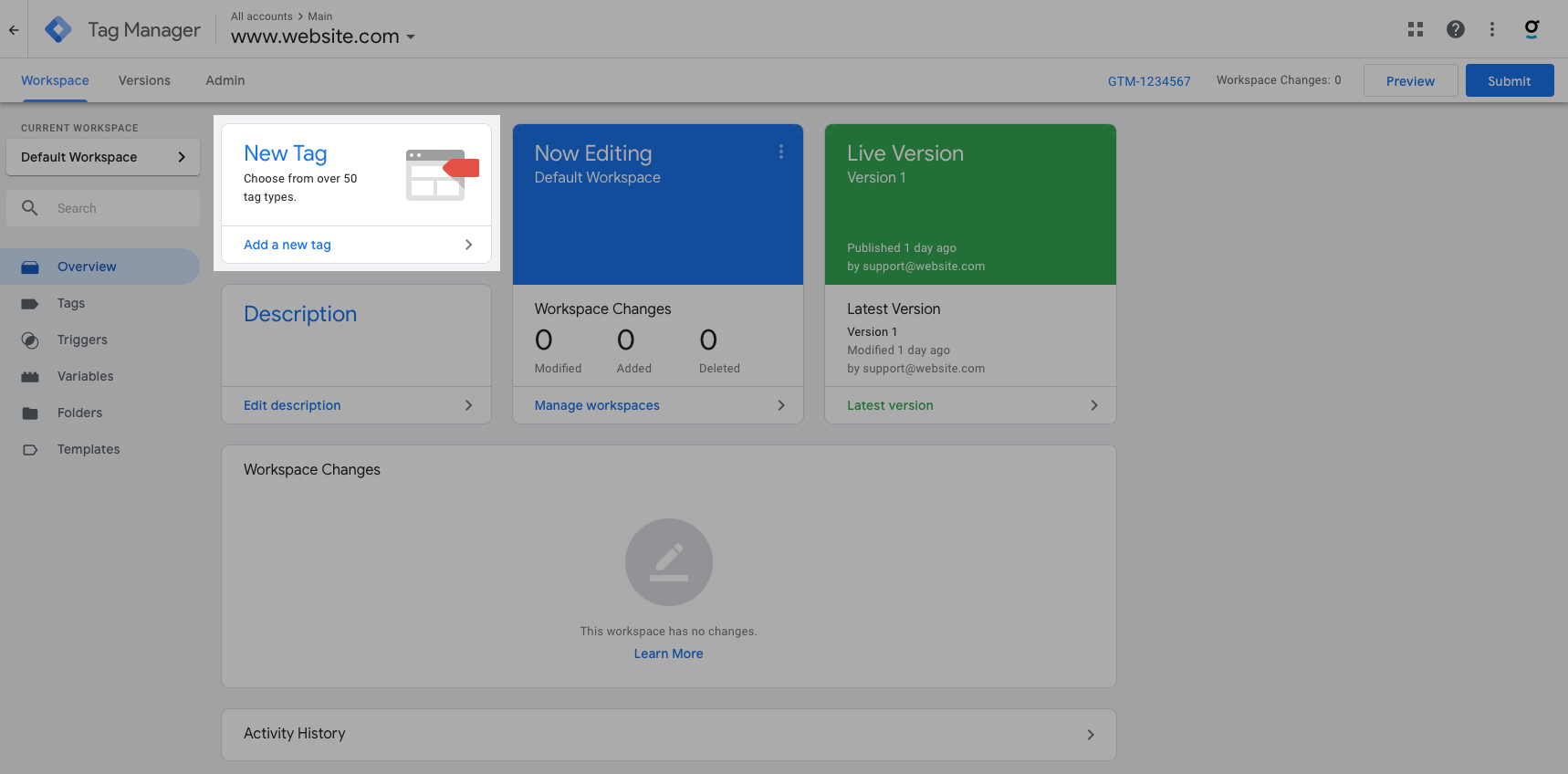Click the Preview button
The width and height of the screenshot is (1568, 774).
1410,80
